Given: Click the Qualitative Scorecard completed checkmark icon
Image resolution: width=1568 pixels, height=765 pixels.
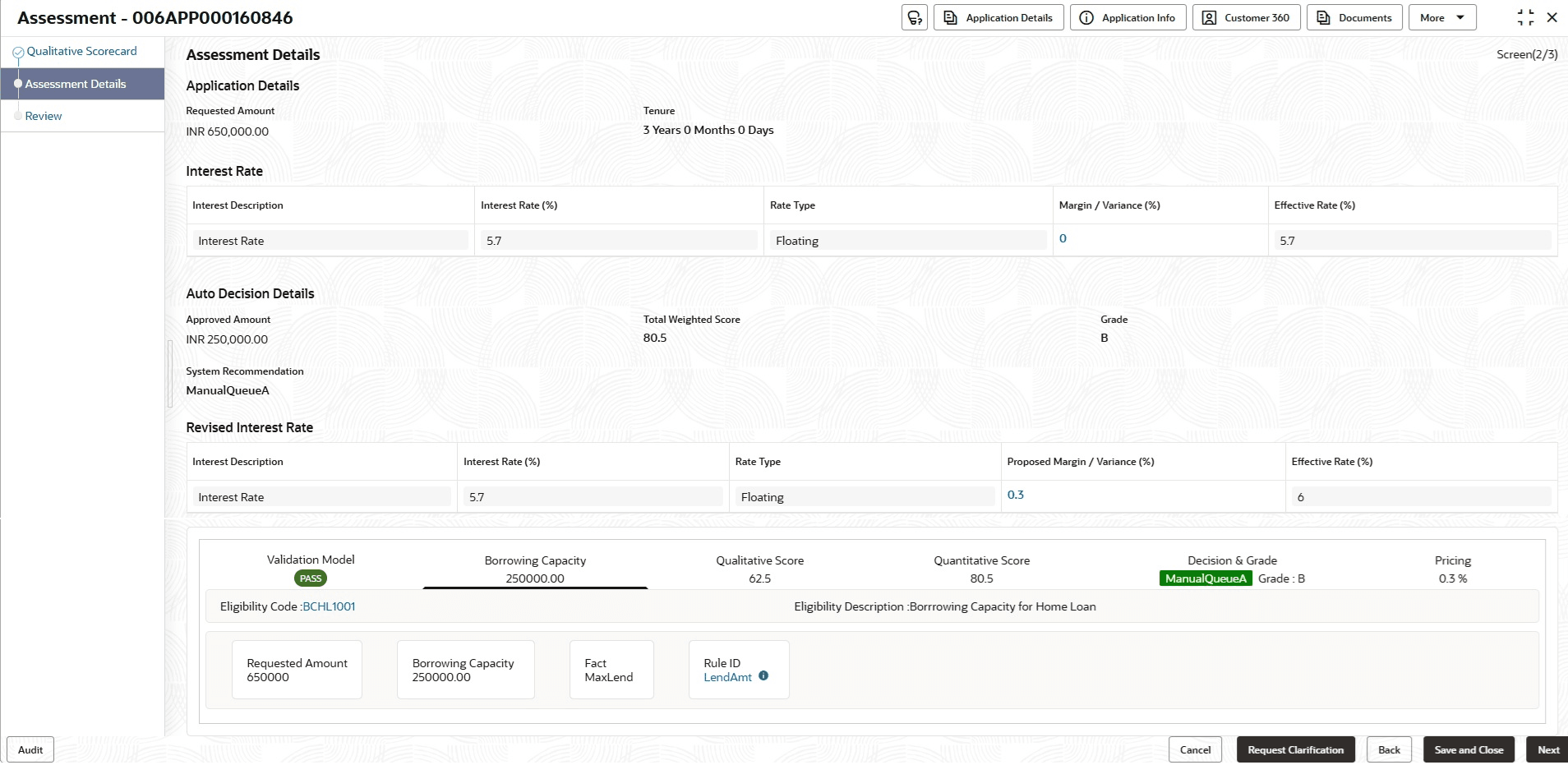Looking at the screenshot, I should tap(18, 53).
